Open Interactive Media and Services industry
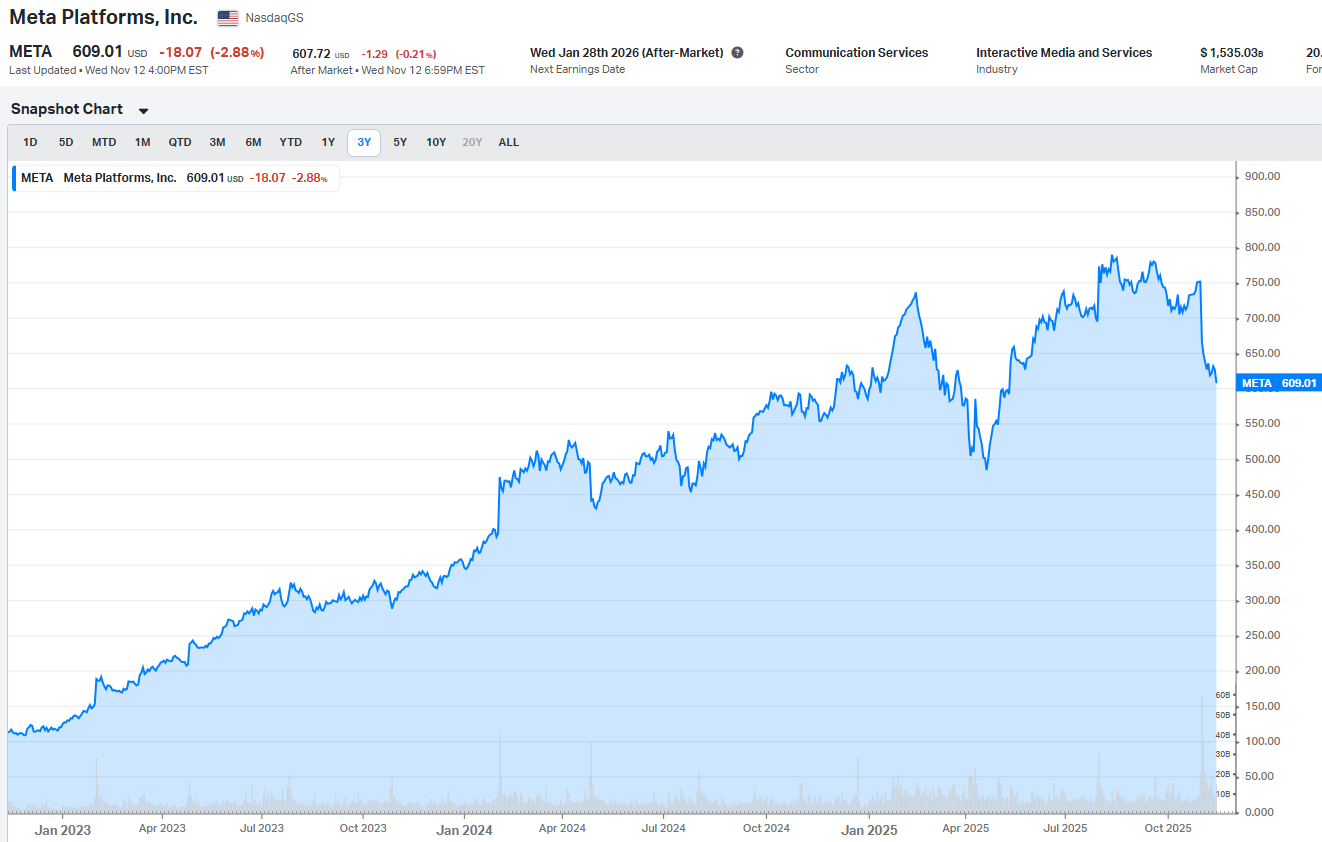The width and height of the screenshot is (1322, 842). click(1064, 53)
